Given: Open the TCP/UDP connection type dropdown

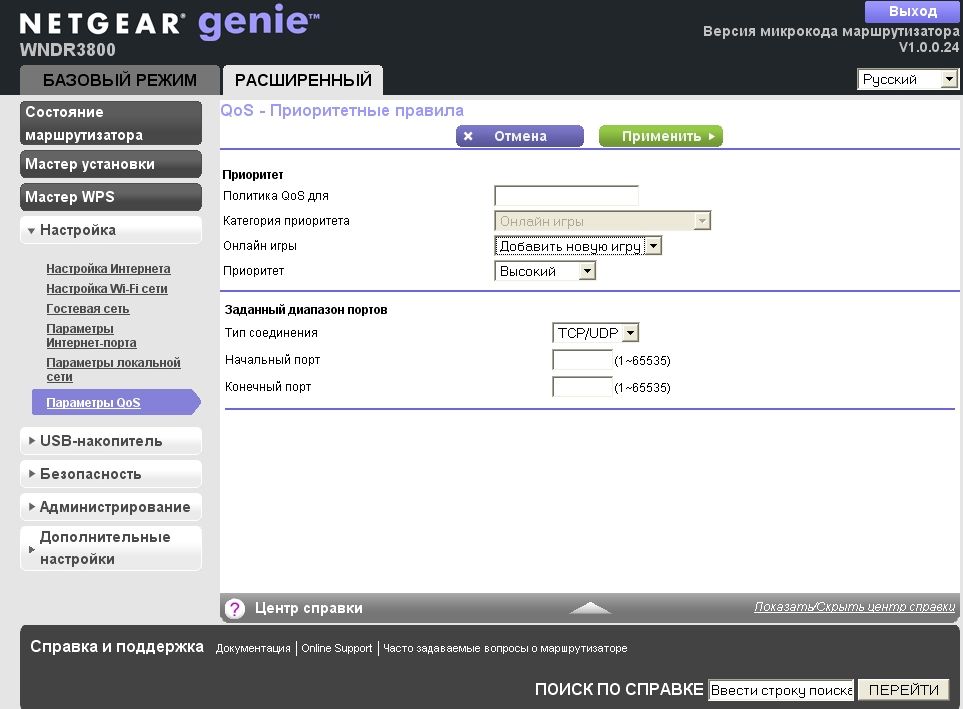Looking at the screenshot, I should coord(595,333).
